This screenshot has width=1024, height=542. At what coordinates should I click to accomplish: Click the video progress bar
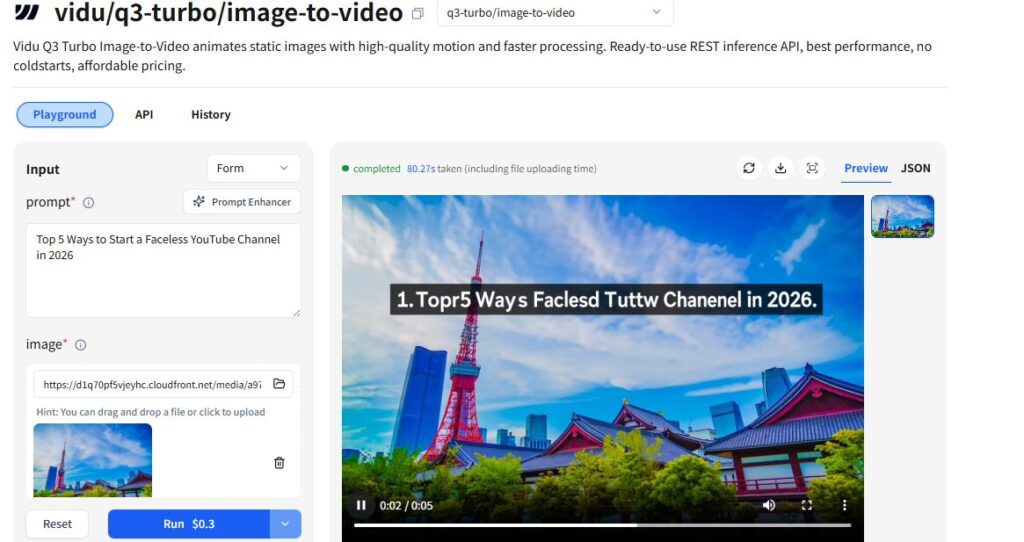(x=602, y=525)
